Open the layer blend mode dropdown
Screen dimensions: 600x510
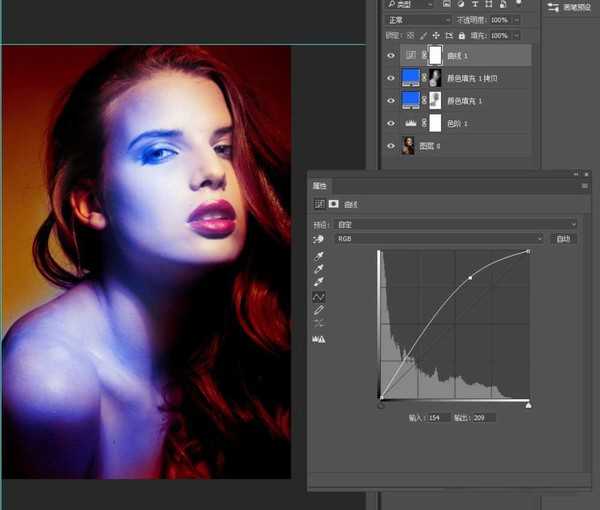(418, 20)
